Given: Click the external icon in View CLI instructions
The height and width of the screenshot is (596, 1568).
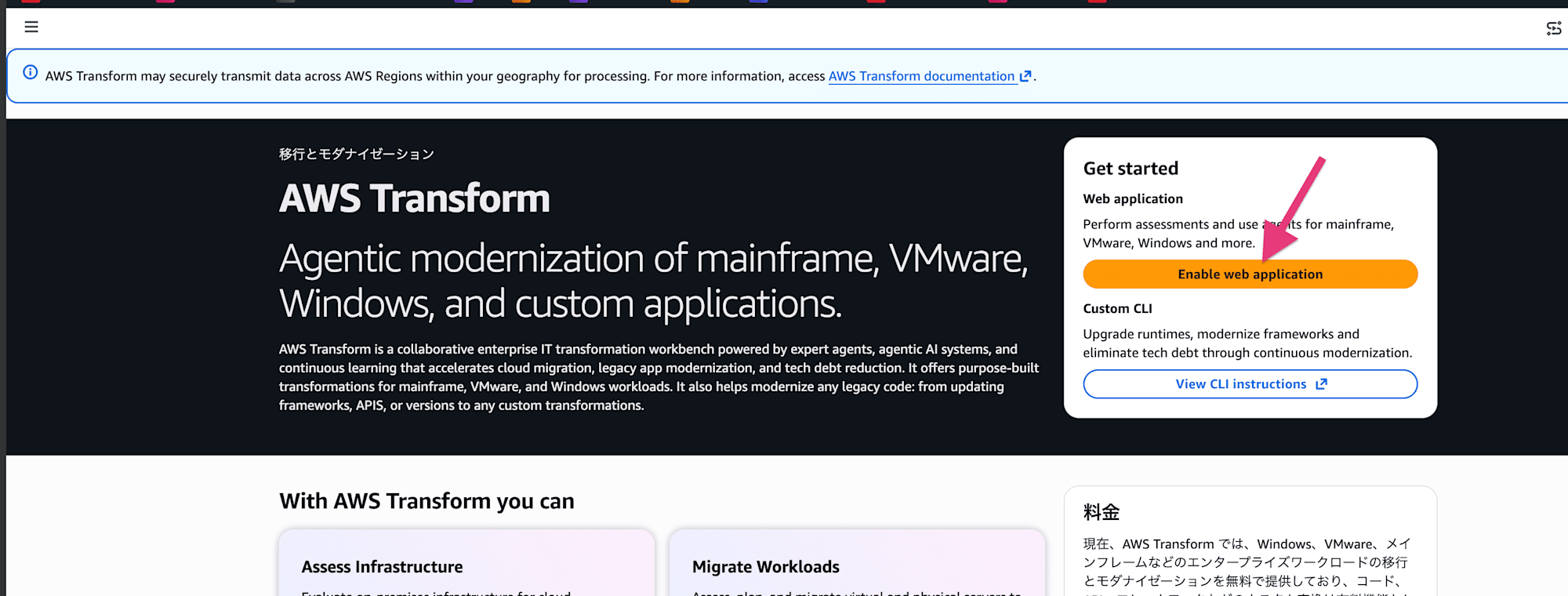Looking at the screenshot, I should pos(1321,384).
